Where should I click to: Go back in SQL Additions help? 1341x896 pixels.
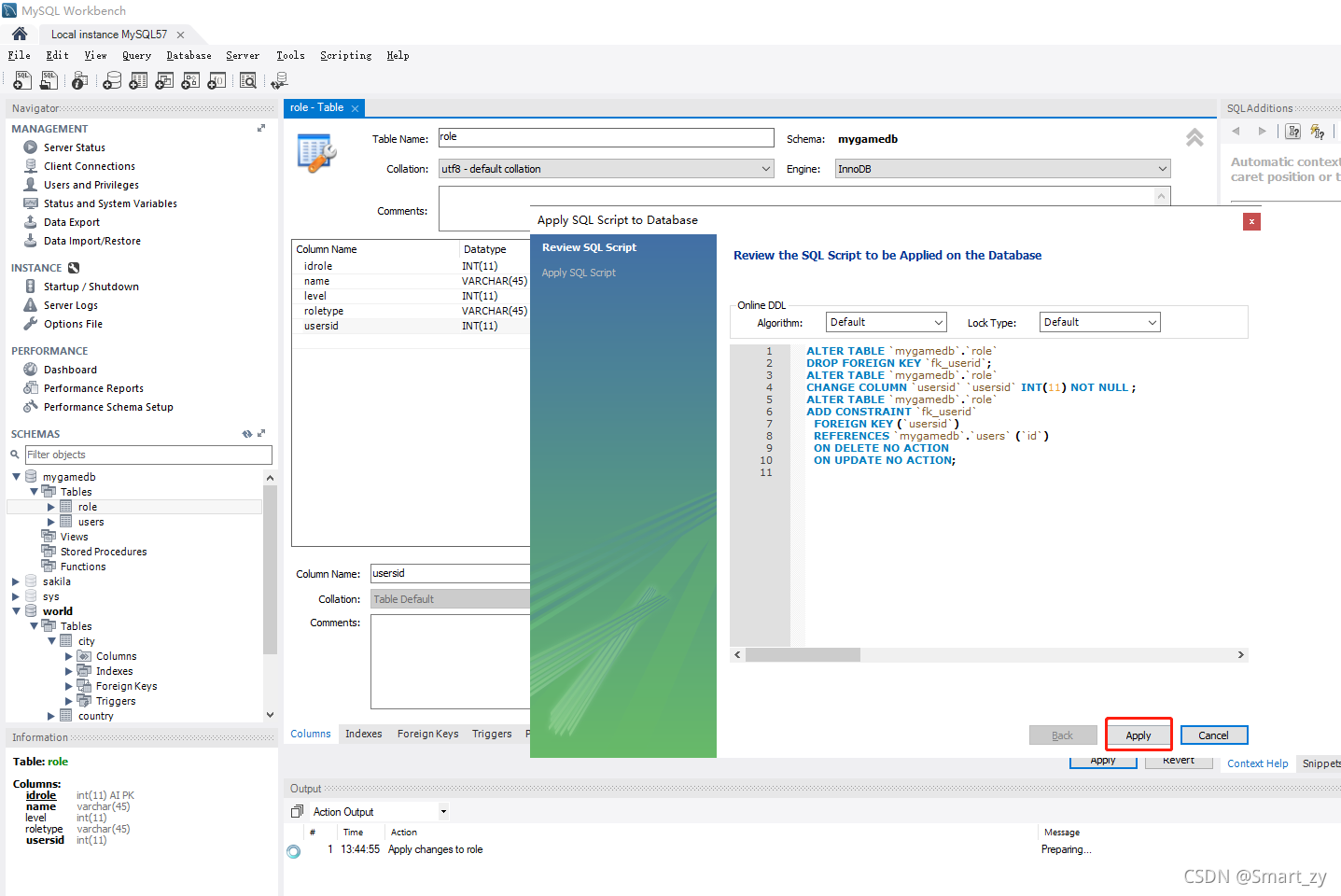(1236, 132)
